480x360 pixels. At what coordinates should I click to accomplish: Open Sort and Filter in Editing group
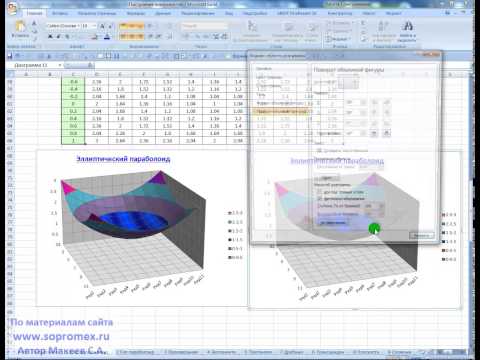(x=383, y=32)
